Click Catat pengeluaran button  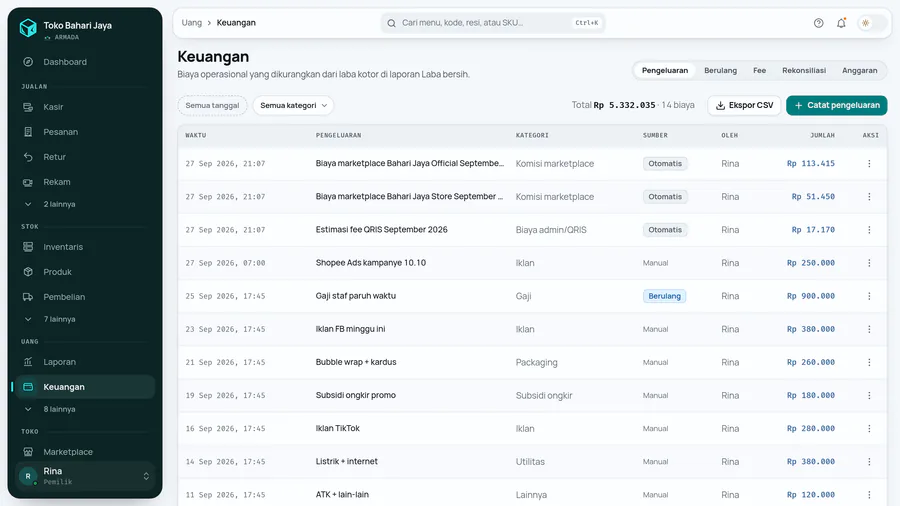tap(836, 106)
